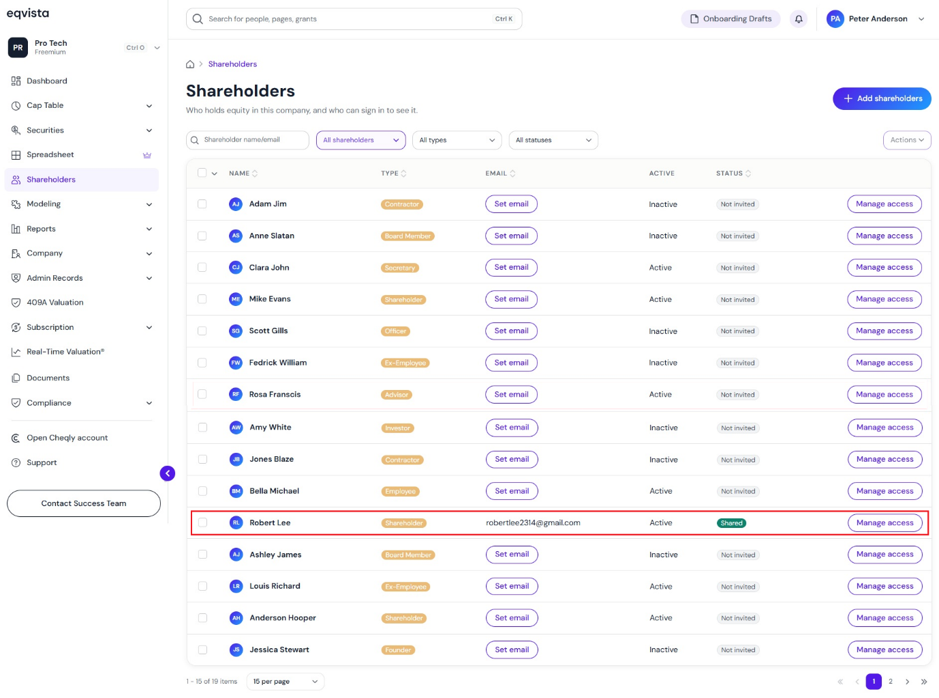Sort by the Email column arrows
This screenshot has width=939, height=698.
513,174
